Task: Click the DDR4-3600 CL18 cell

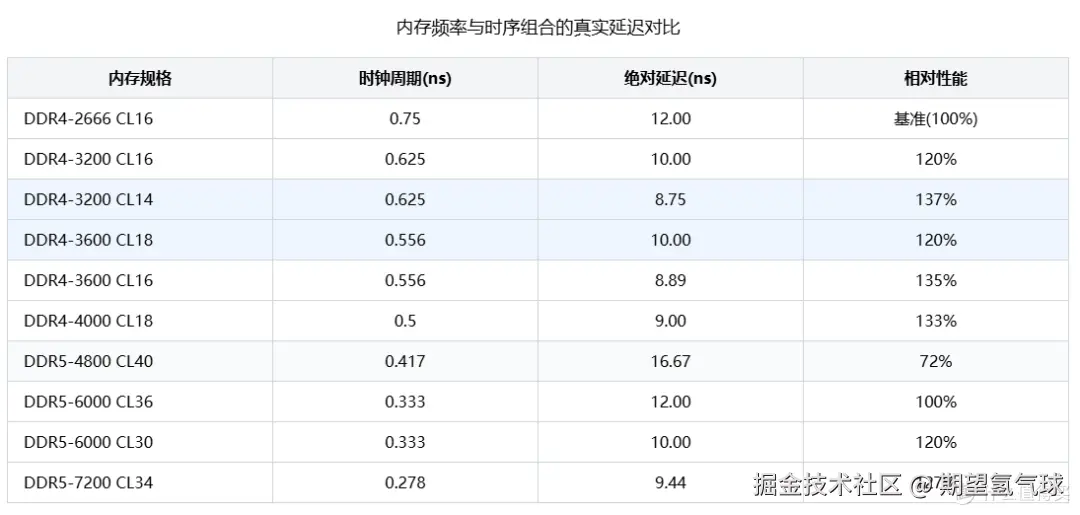Action: pos(88,240)
